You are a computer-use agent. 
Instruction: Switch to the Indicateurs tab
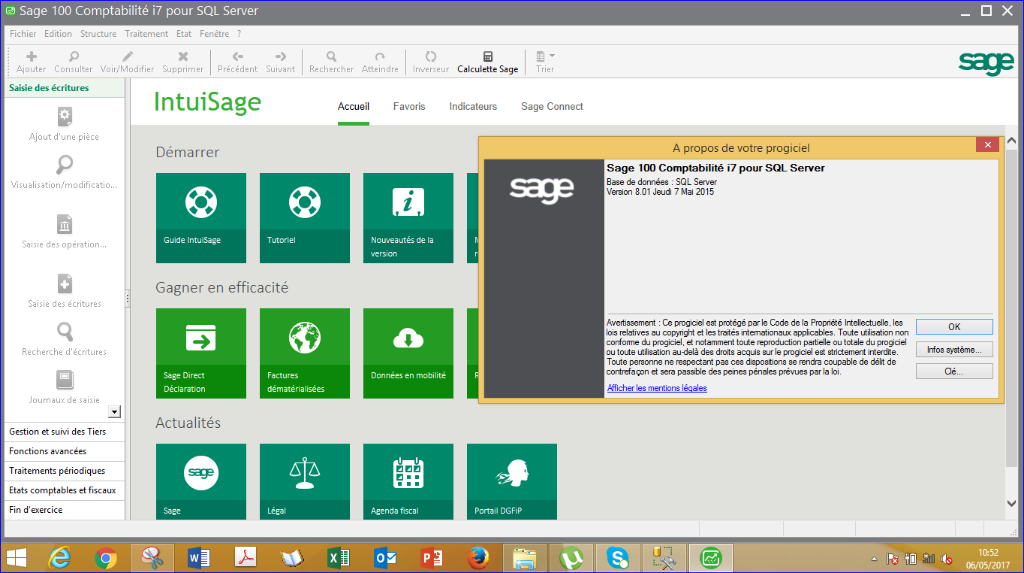point(473,106)
